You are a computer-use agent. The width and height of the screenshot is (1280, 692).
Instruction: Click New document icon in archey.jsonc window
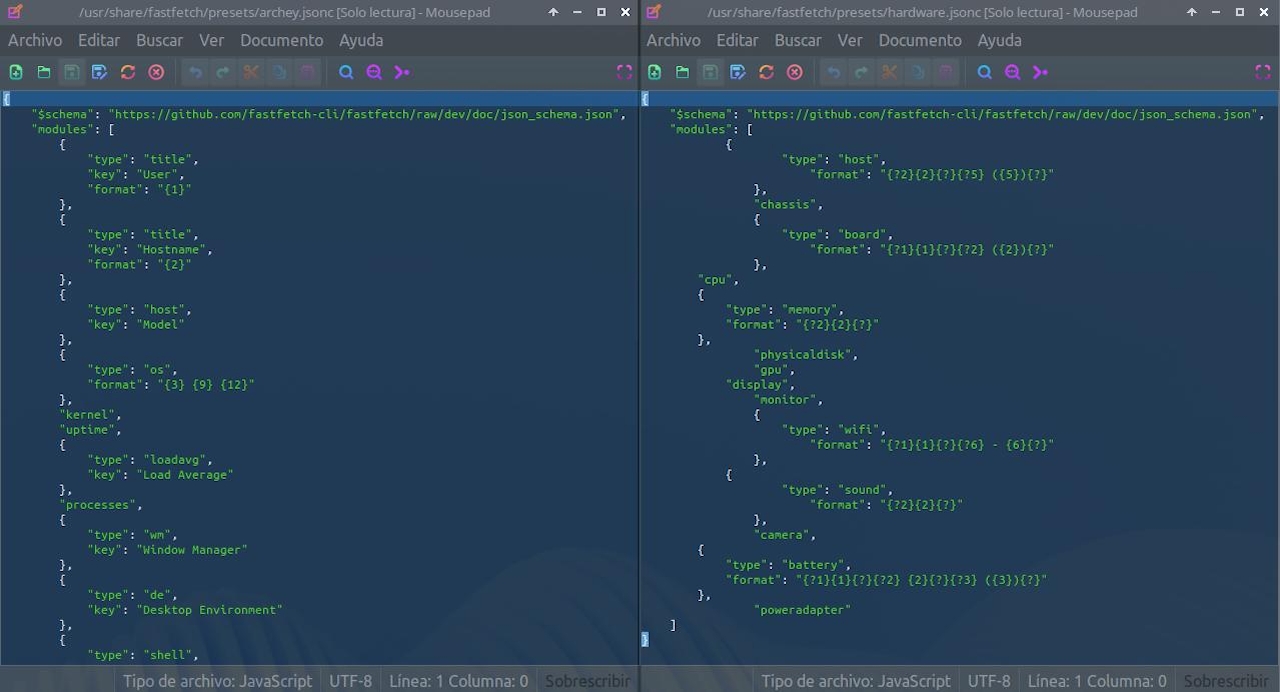[x=16, y=72]
